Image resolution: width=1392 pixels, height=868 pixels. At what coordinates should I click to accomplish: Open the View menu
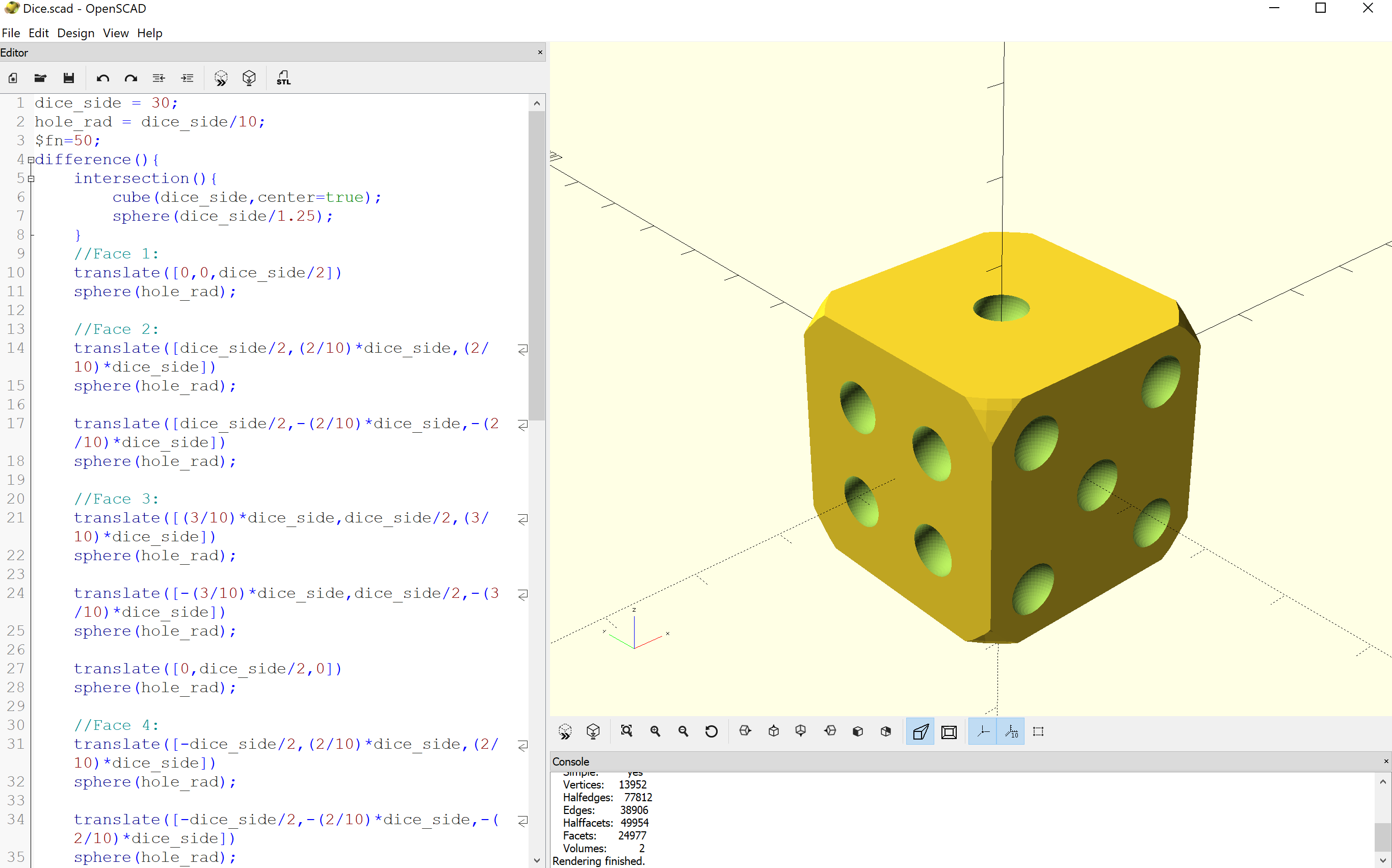115,33
